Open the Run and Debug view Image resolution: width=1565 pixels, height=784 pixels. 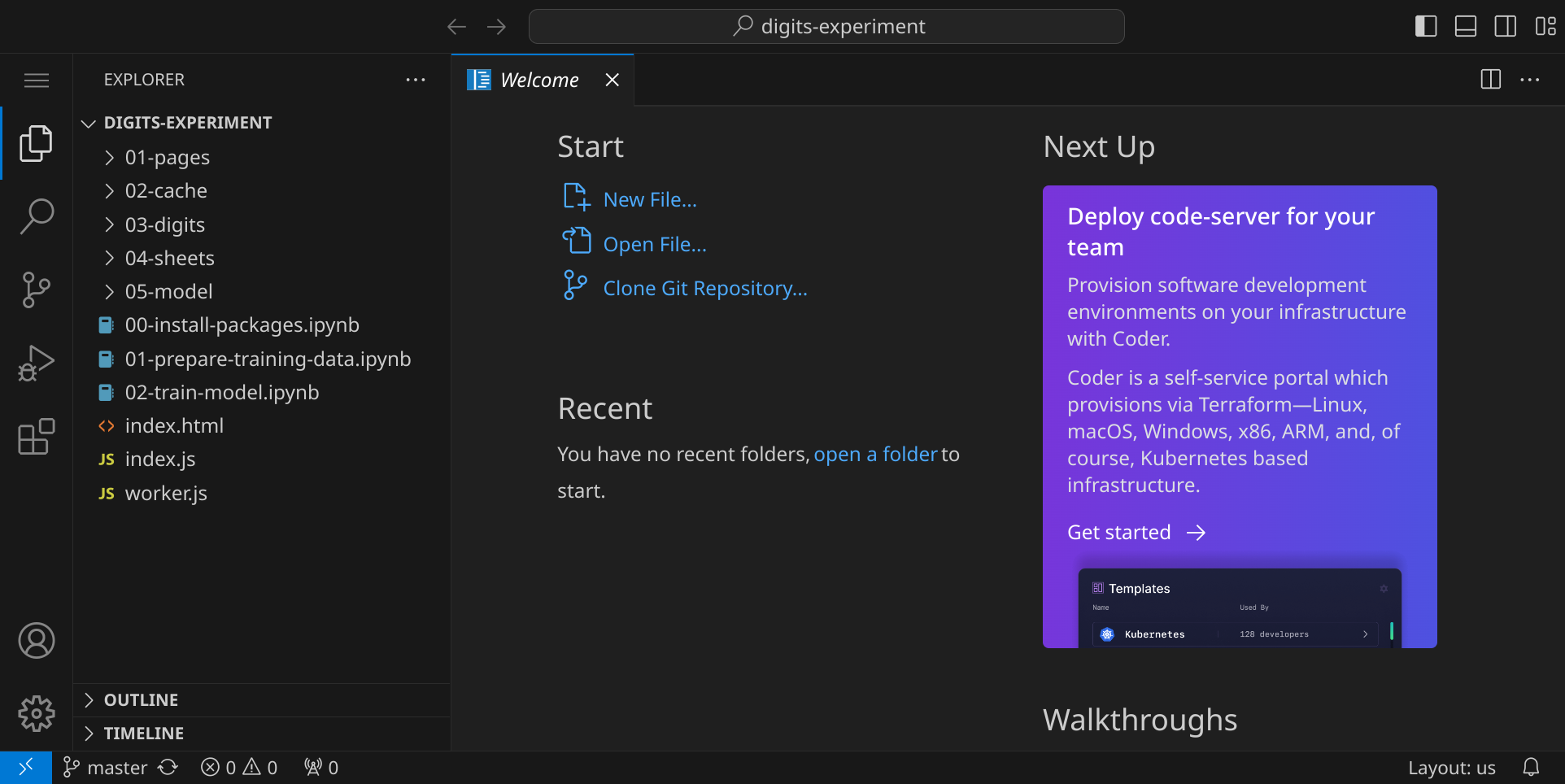click(37, 363)
